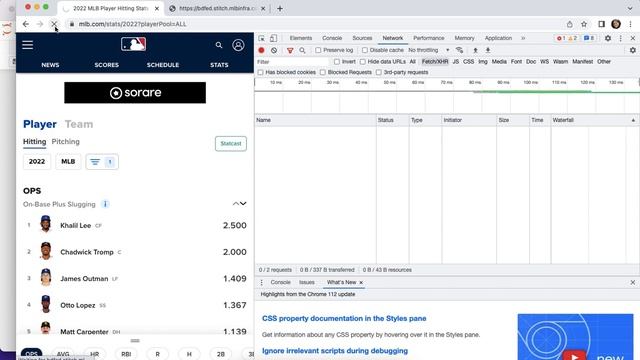Open network conditions wifi icon
Image resolution: width=640 pixels, height=360 pixels.
[460, 50]
